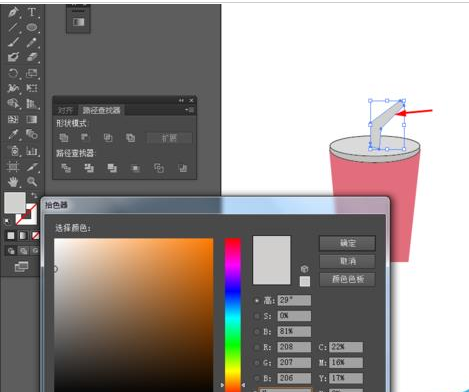
Task: Select the Symbol Sprayer tool
Action: tap(14, 151)
